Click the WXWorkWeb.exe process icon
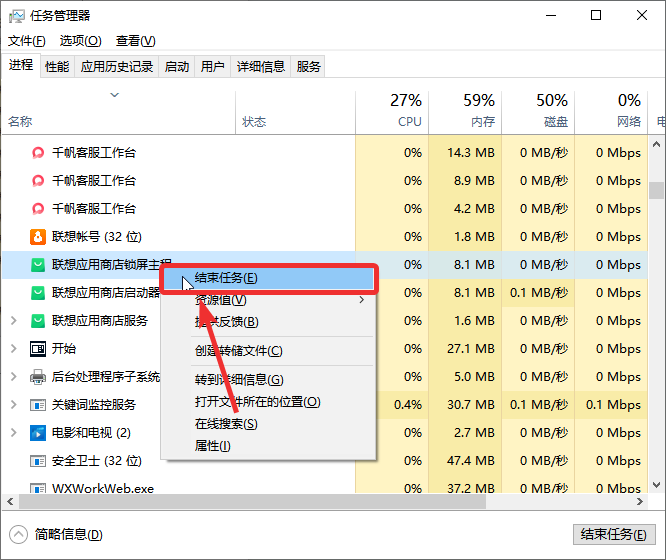The width and height of the screenshot is (666, 560). click(38, 489)
